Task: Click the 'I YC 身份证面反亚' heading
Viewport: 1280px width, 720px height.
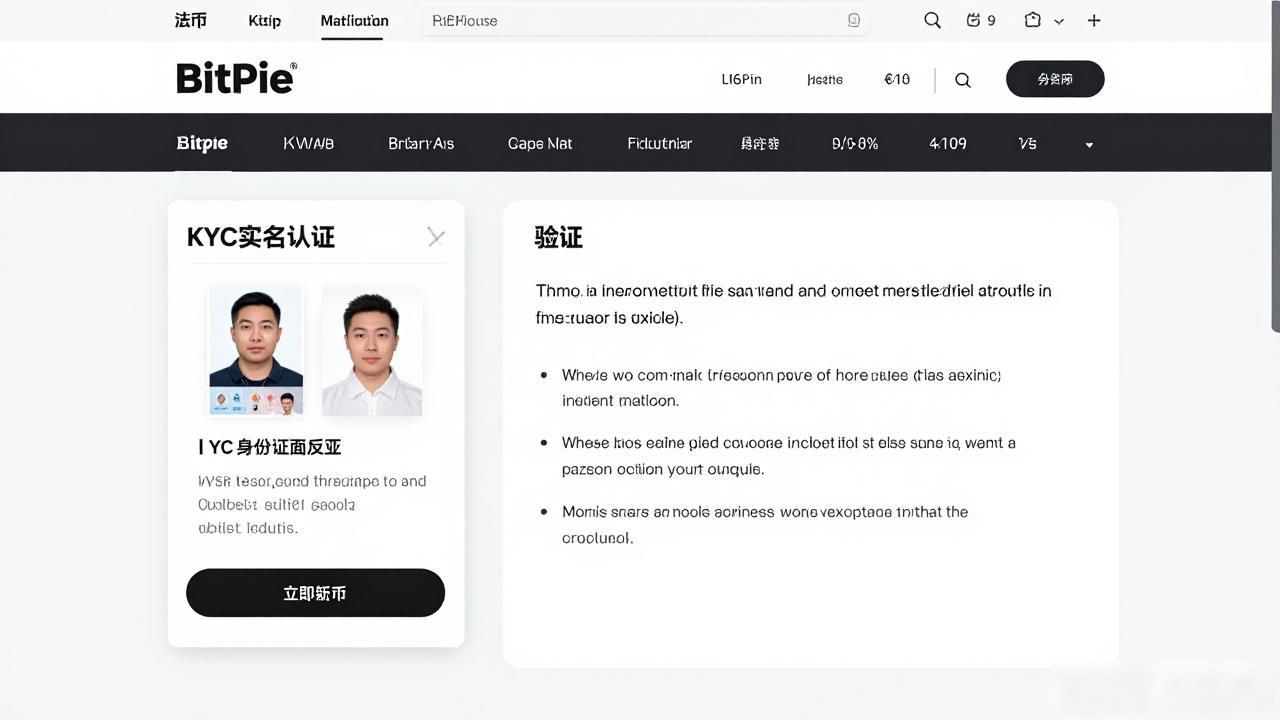Action: [x=270, y=447]
